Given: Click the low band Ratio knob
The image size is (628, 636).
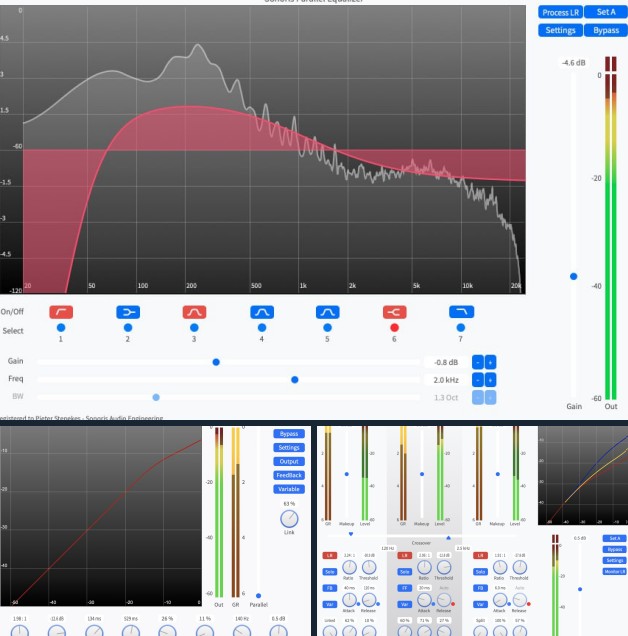Looking at the screenshot, I should point(349,567).
